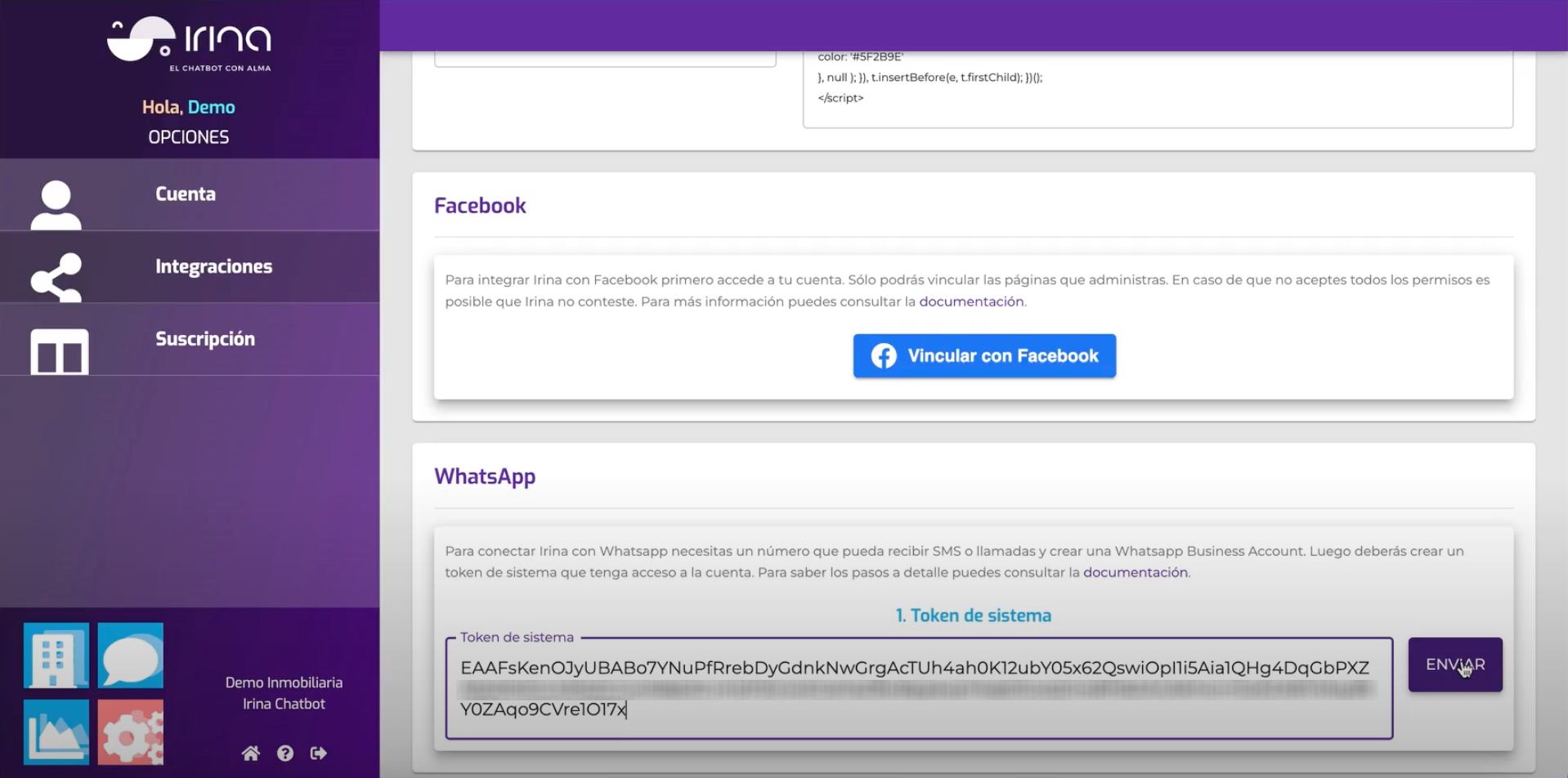Open the chart statistics tile icon
The height and width of the screenshot is (778, 1568).
click(x=56, y=731)
